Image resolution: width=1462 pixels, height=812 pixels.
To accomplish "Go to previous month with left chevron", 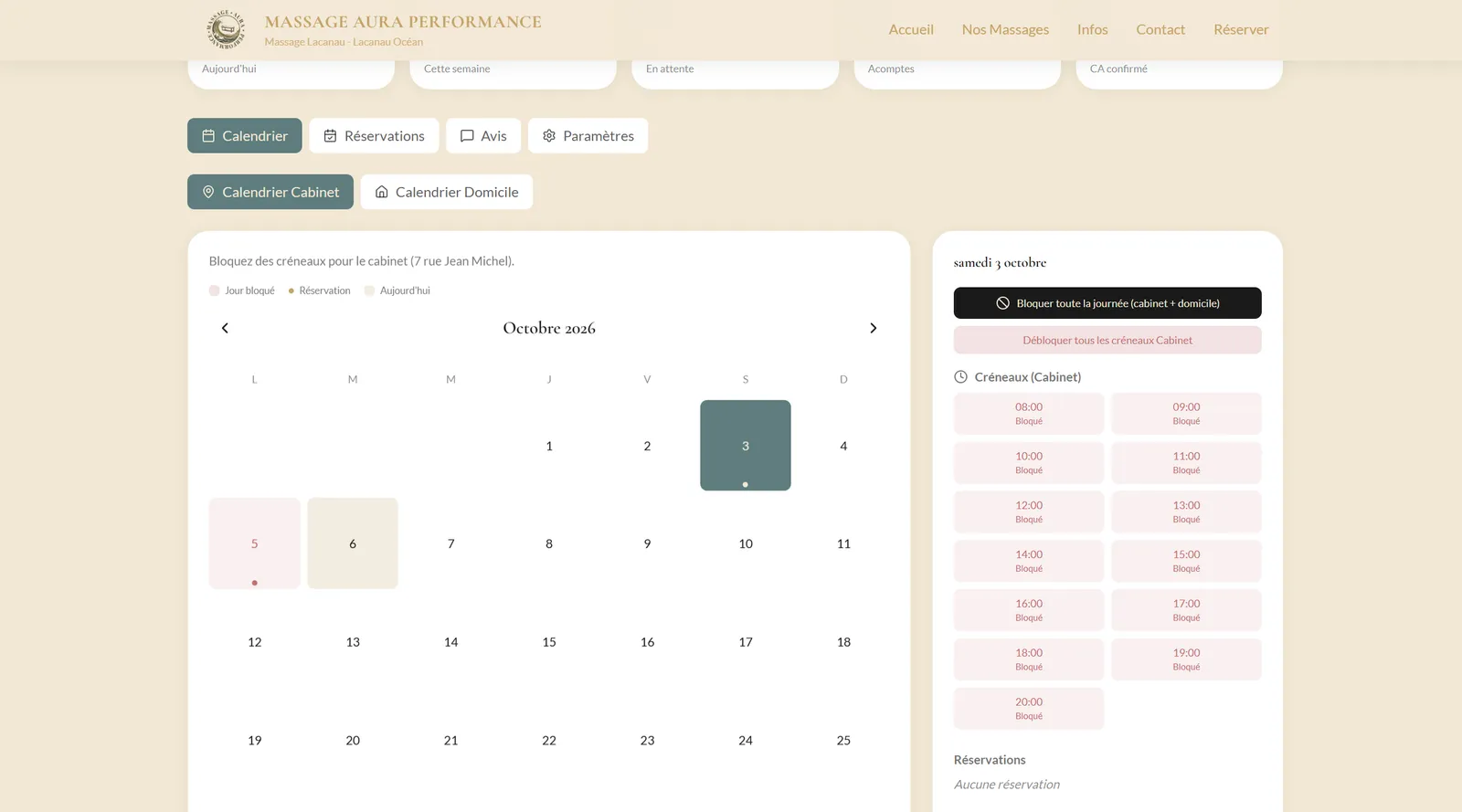I will tap(225, 328).
